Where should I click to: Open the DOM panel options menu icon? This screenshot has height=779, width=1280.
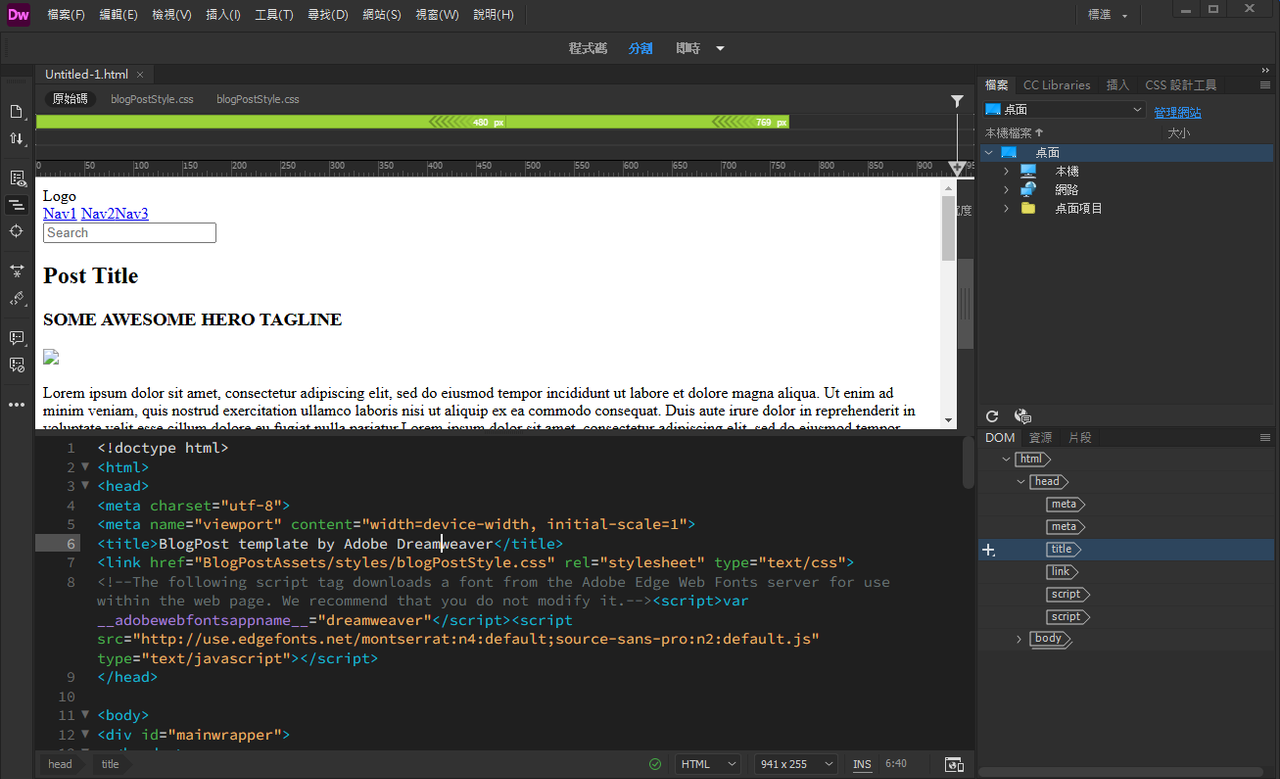[1265, 437]
